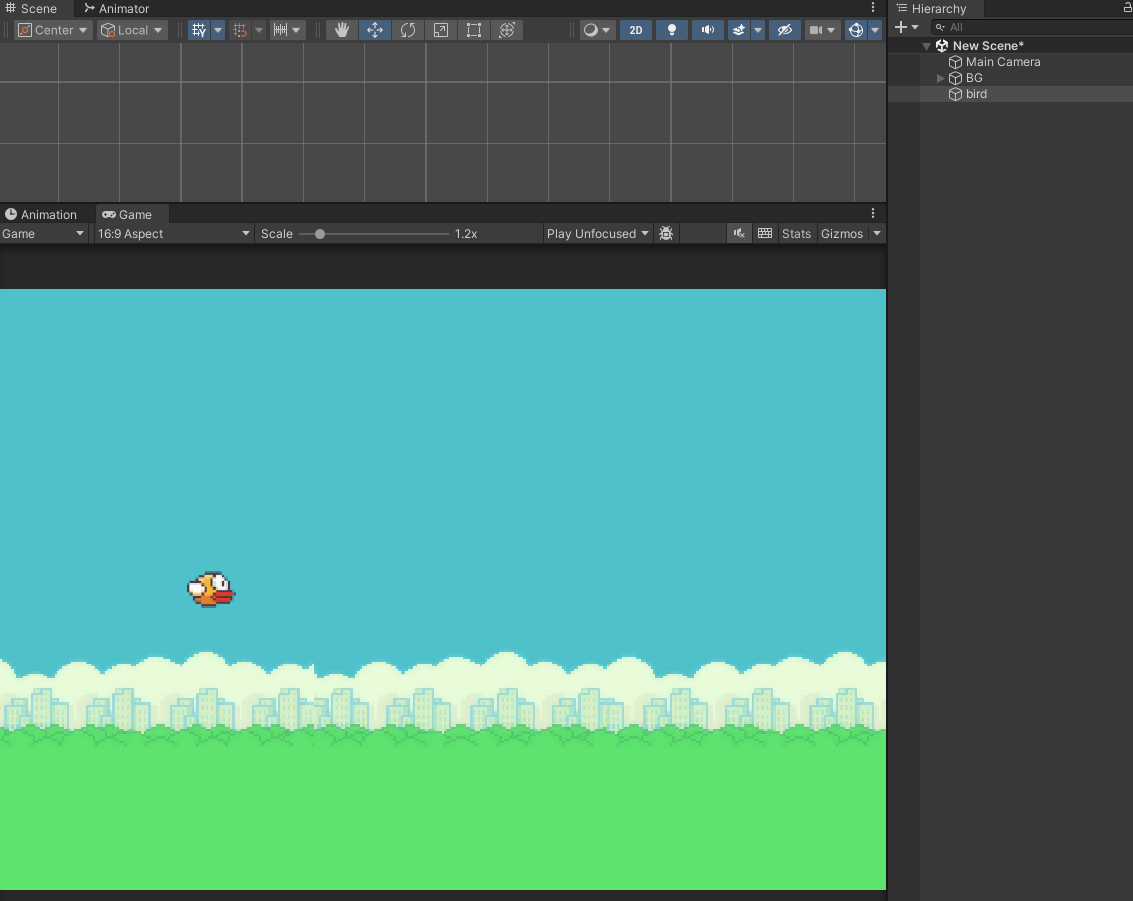Click the search magnifier icon in Hierarchy
The image size is (1133, 901).
(x=939, y=27)
